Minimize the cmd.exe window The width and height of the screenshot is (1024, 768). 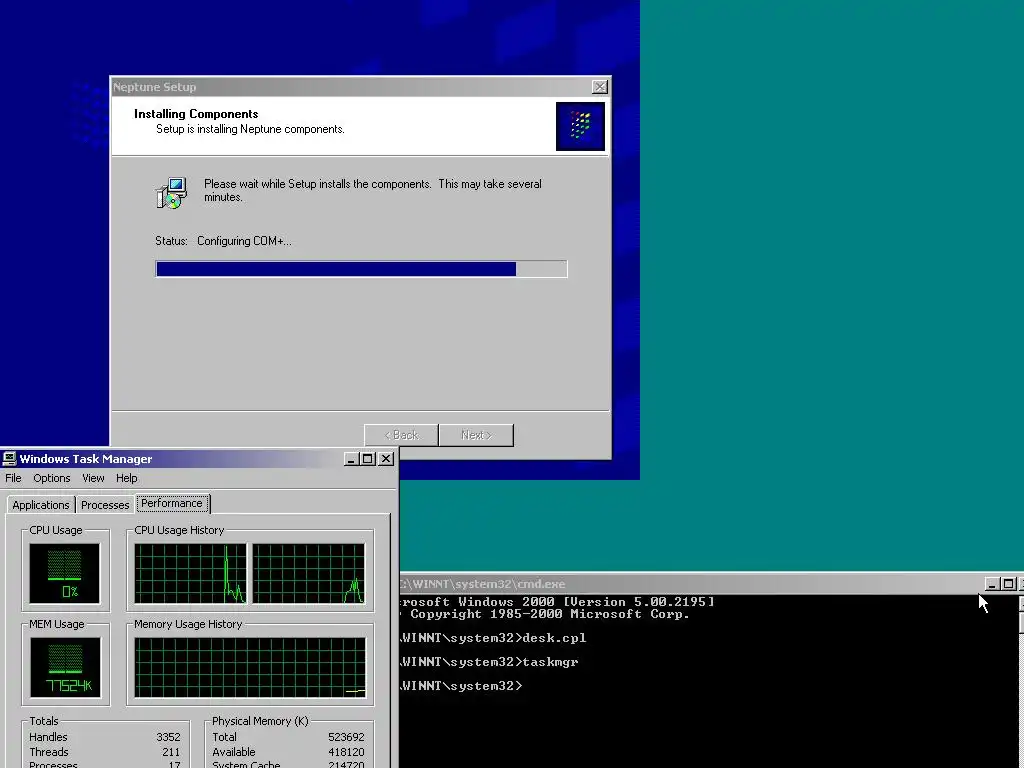[992, 584]
